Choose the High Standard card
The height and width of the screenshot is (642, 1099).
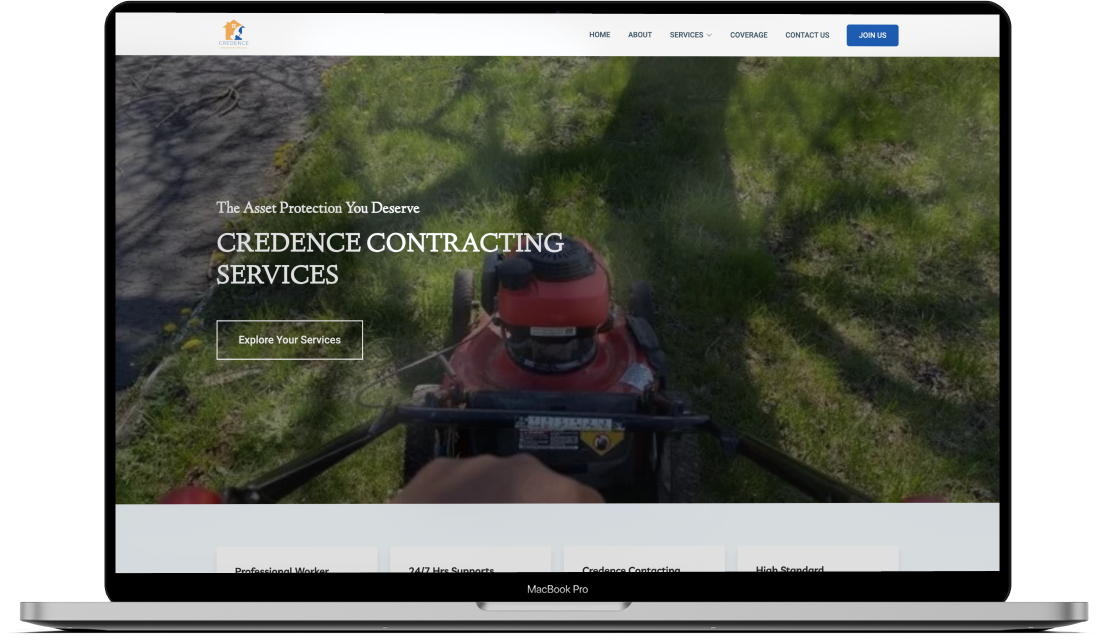pyautogui.click(x=818, y=562)
